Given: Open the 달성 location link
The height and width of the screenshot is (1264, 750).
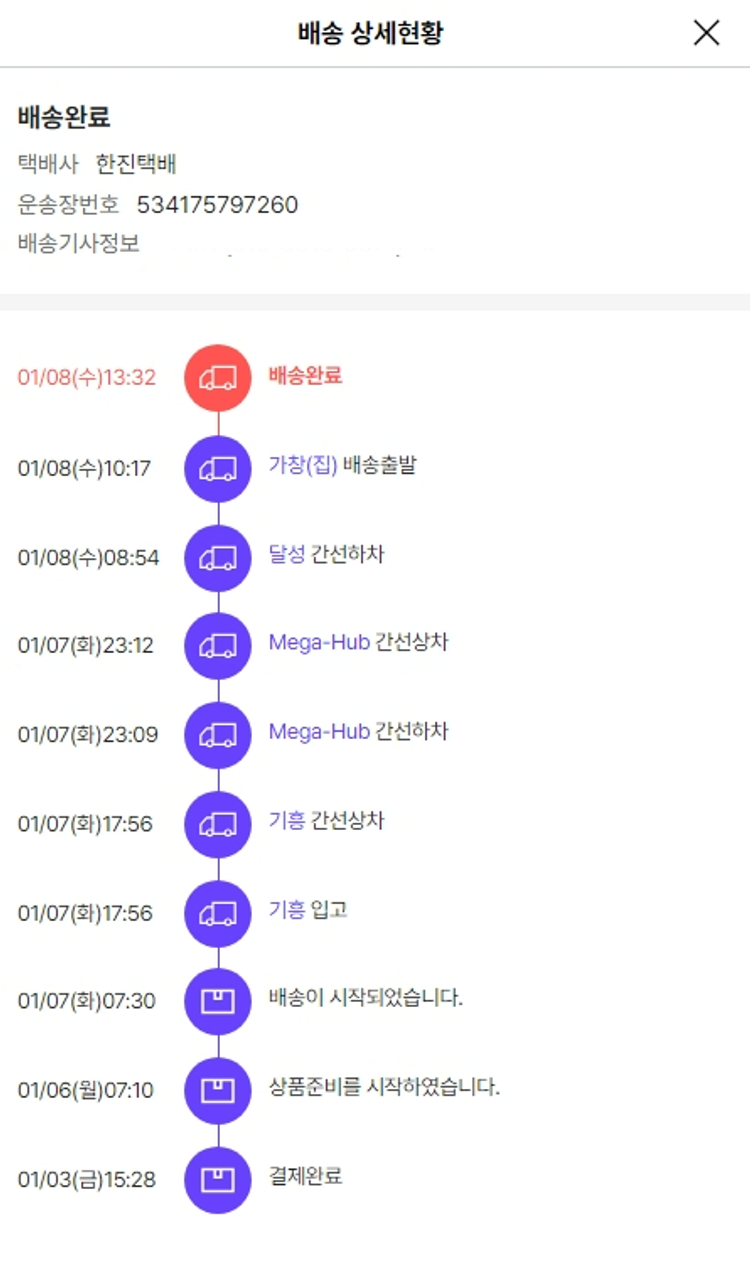Looking at the screenshot, I should (287, 554).
